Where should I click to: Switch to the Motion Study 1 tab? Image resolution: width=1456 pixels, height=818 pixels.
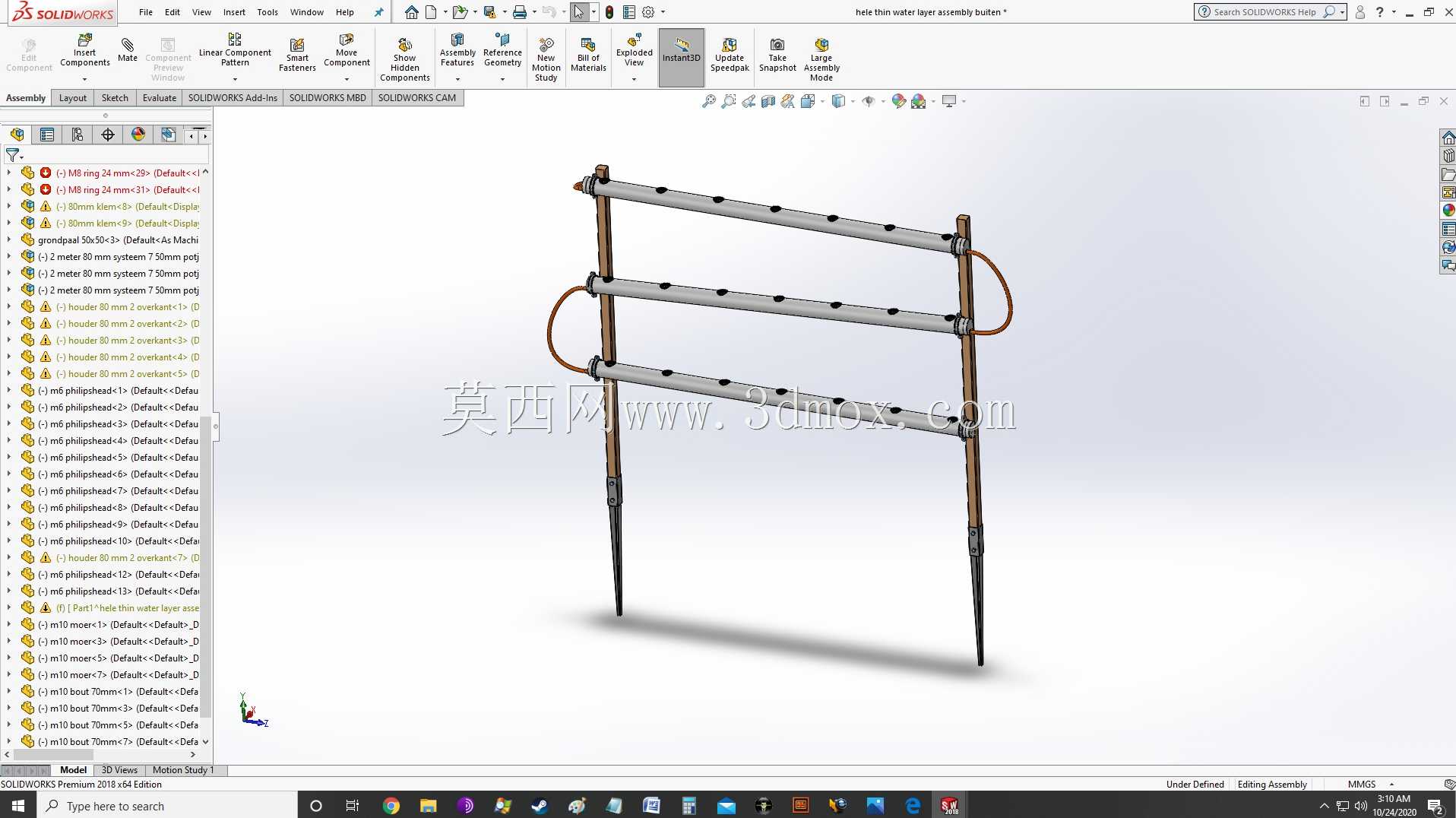(183, 770)
